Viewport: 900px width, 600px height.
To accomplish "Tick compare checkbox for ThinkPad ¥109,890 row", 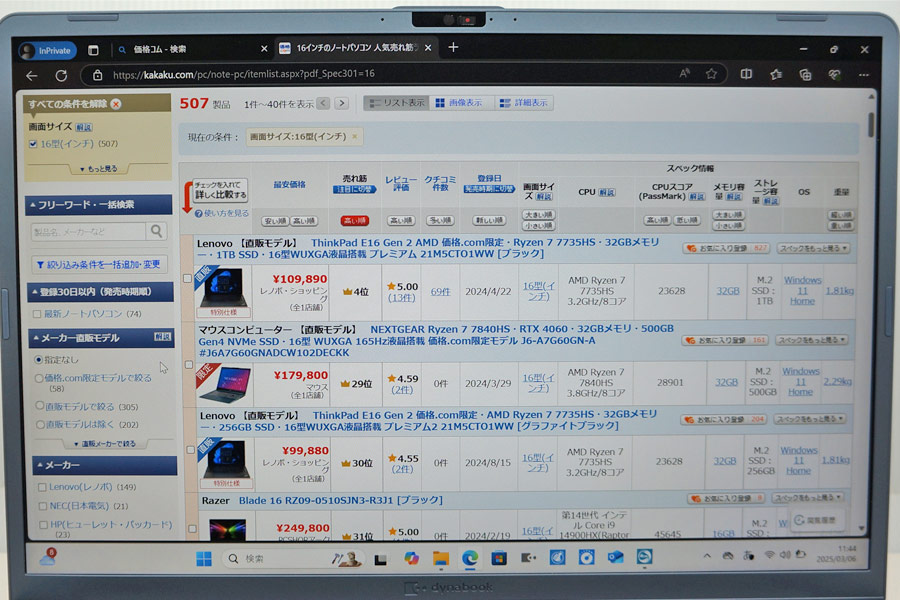I will [187, 278].
